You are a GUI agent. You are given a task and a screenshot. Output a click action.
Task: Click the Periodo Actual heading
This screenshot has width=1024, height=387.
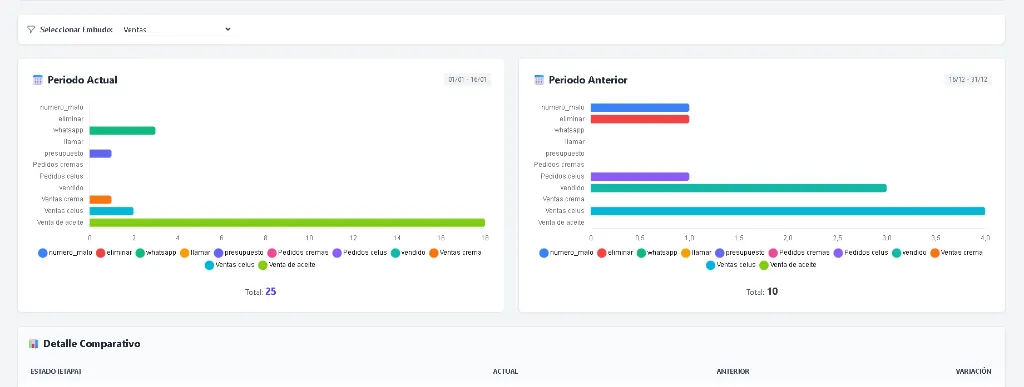(82, 80)
